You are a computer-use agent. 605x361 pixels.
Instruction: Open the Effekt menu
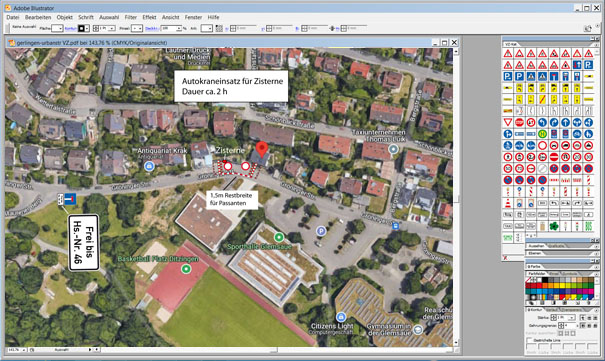click(149, 17)
